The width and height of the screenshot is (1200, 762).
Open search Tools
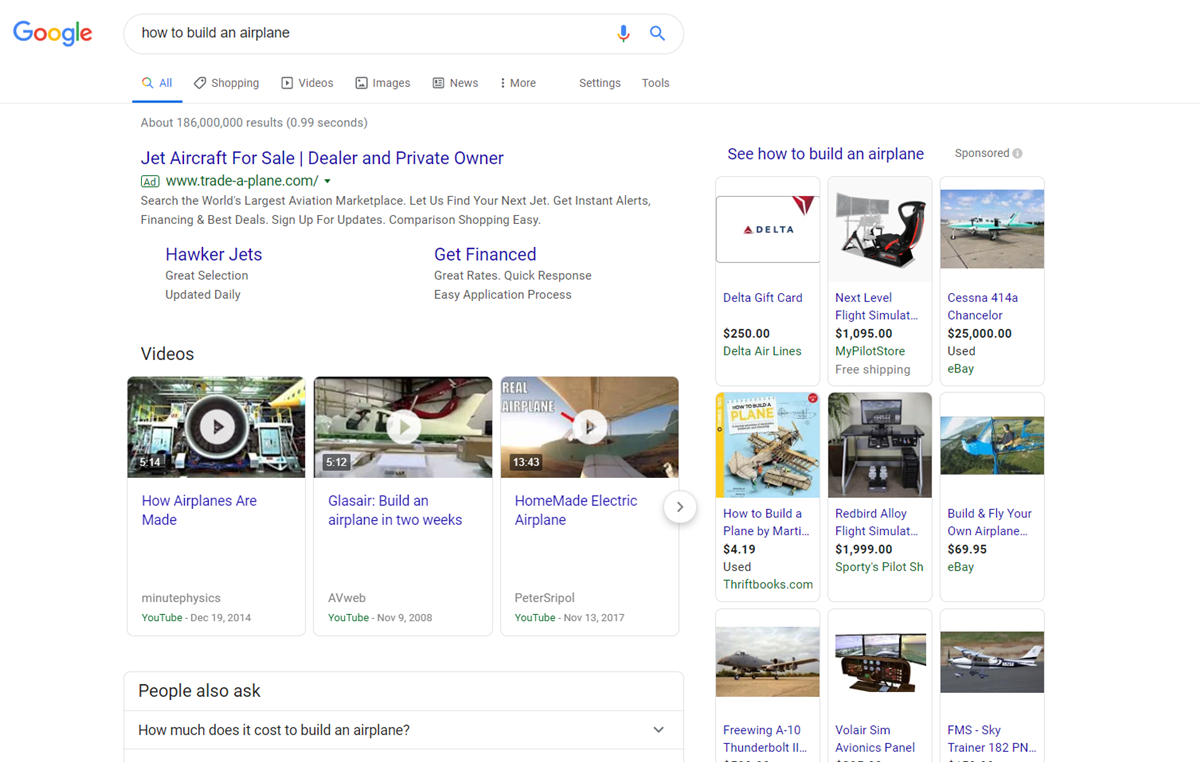(x=656, y=83)
